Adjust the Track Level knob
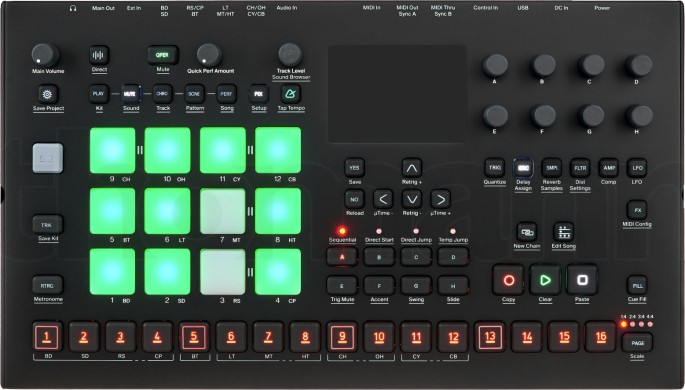 tap(290, 55)
